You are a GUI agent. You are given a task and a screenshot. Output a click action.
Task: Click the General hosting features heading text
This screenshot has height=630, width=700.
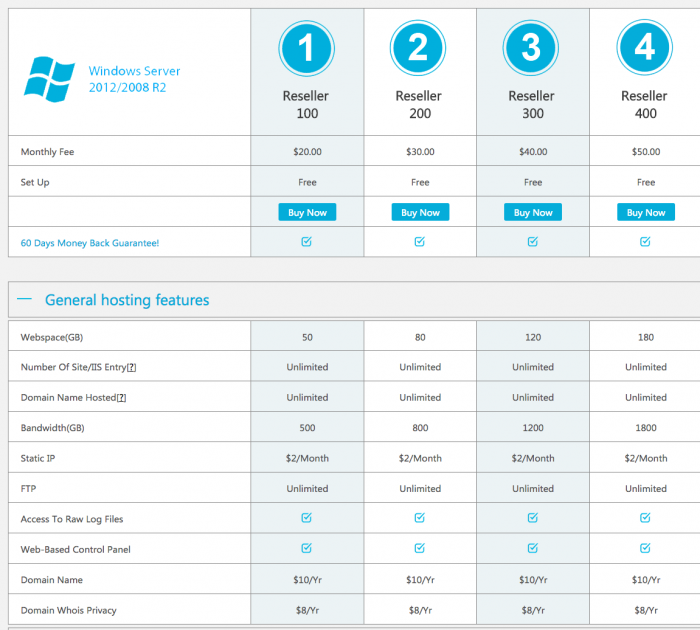[127, 300]
